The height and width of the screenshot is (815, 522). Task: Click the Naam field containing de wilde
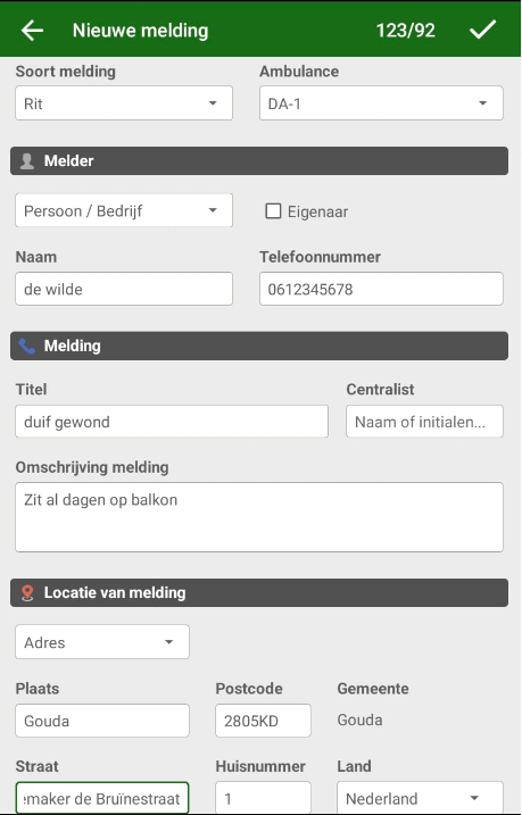(x=124, y=289)
